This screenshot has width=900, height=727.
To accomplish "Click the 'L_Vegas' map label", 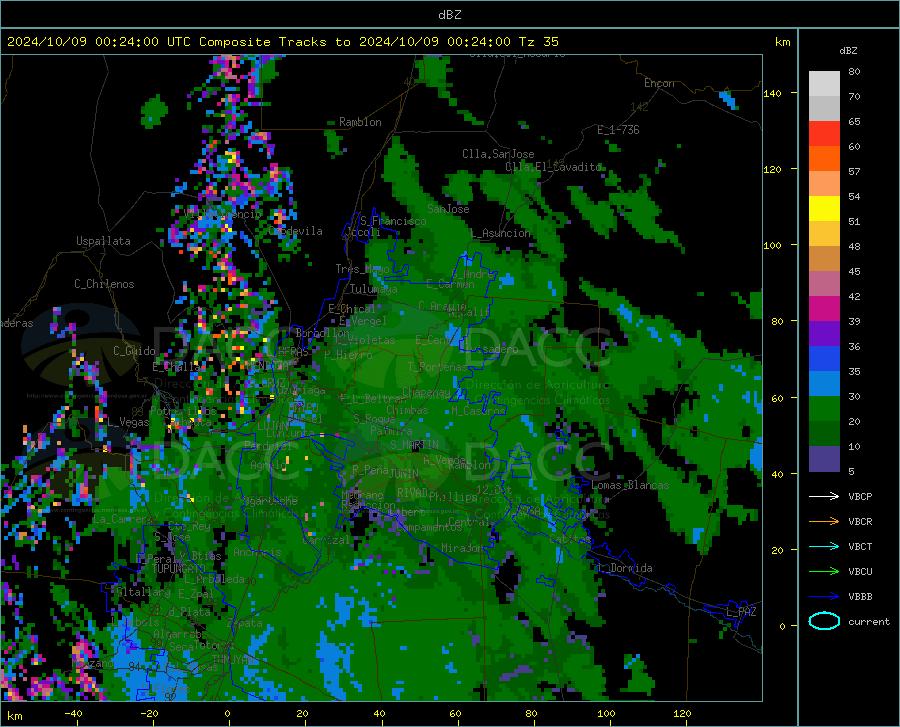I will pyautogui.click(x=128, y=422).
